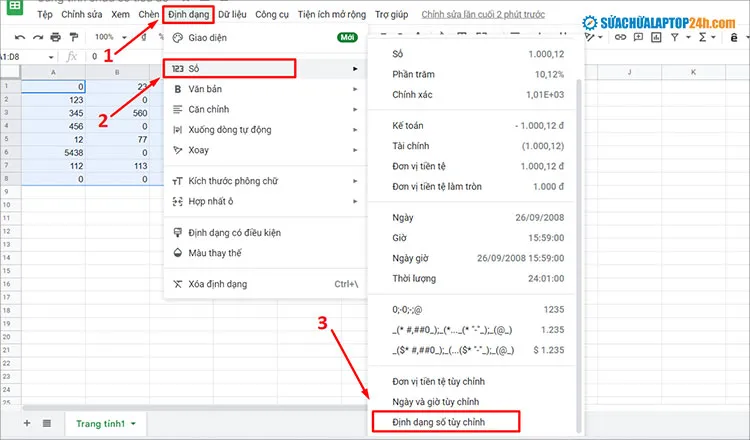The image size is (750, 440).
Task: Expand the Số submenu entry
Action: pyautogui.click(x=265, y=69)
